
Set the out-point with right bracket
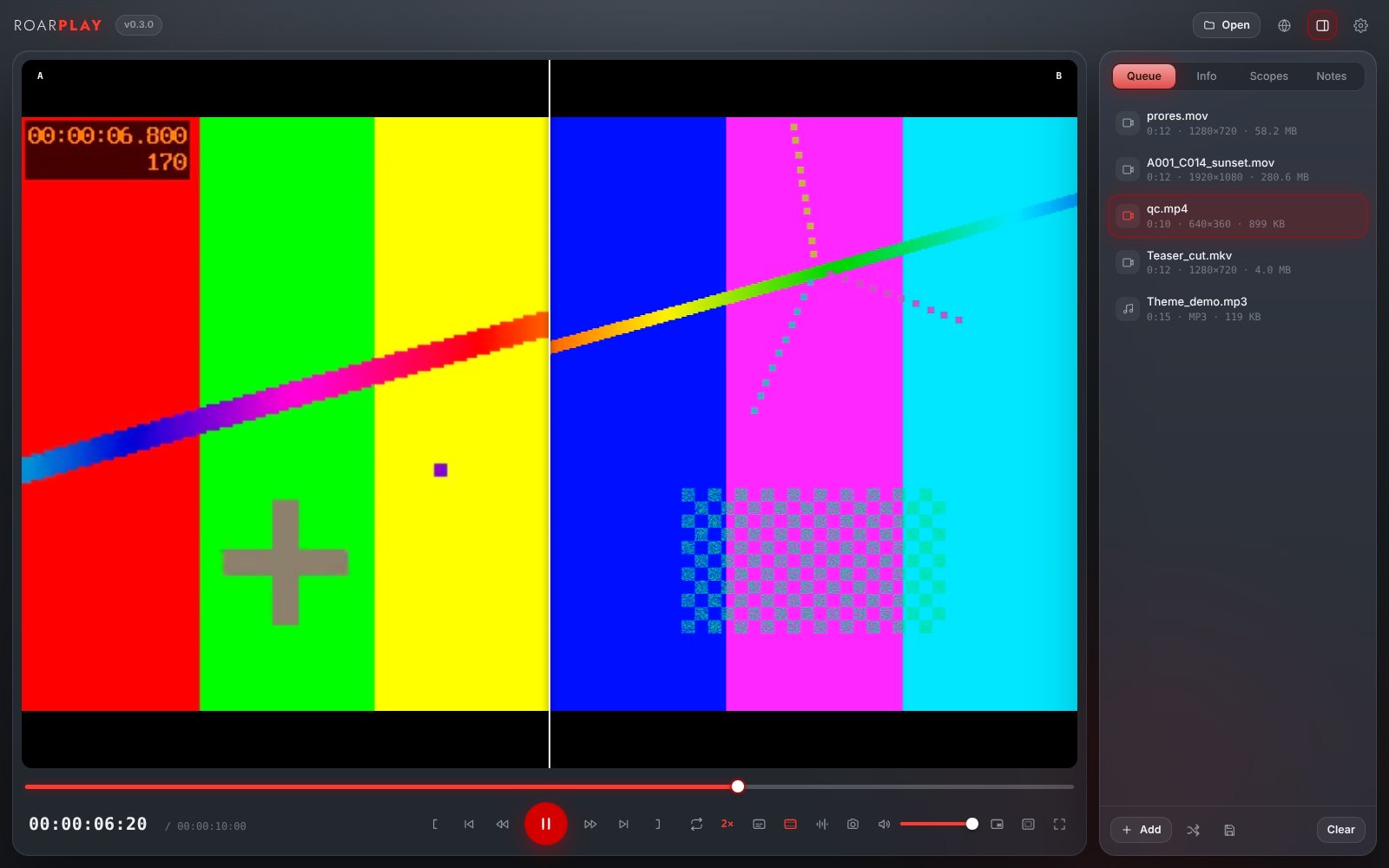pos(657,824)
